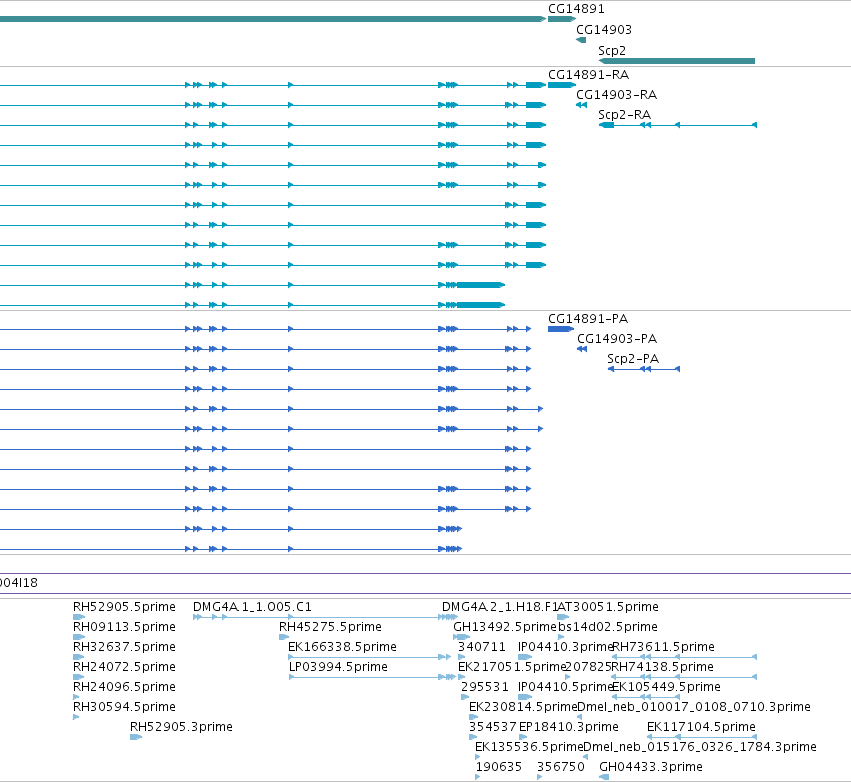Click the CG14891 gene label
851x782 pixels.
(576, 9)
